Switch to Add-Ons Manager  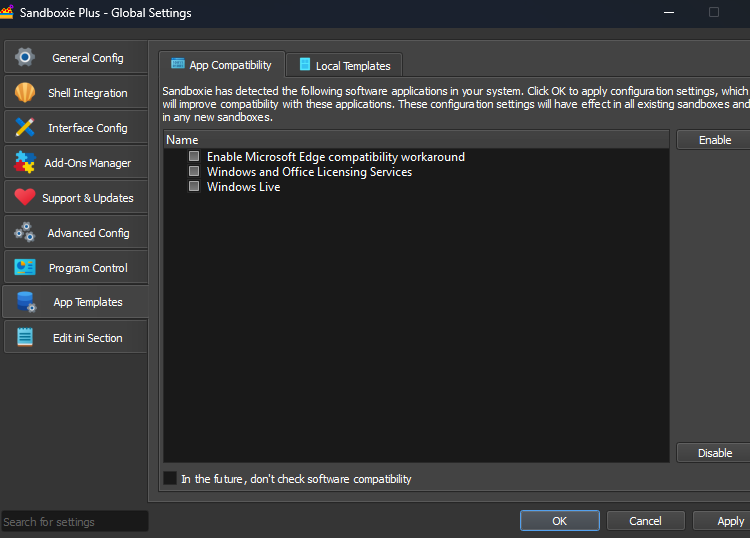coord(76,162)
